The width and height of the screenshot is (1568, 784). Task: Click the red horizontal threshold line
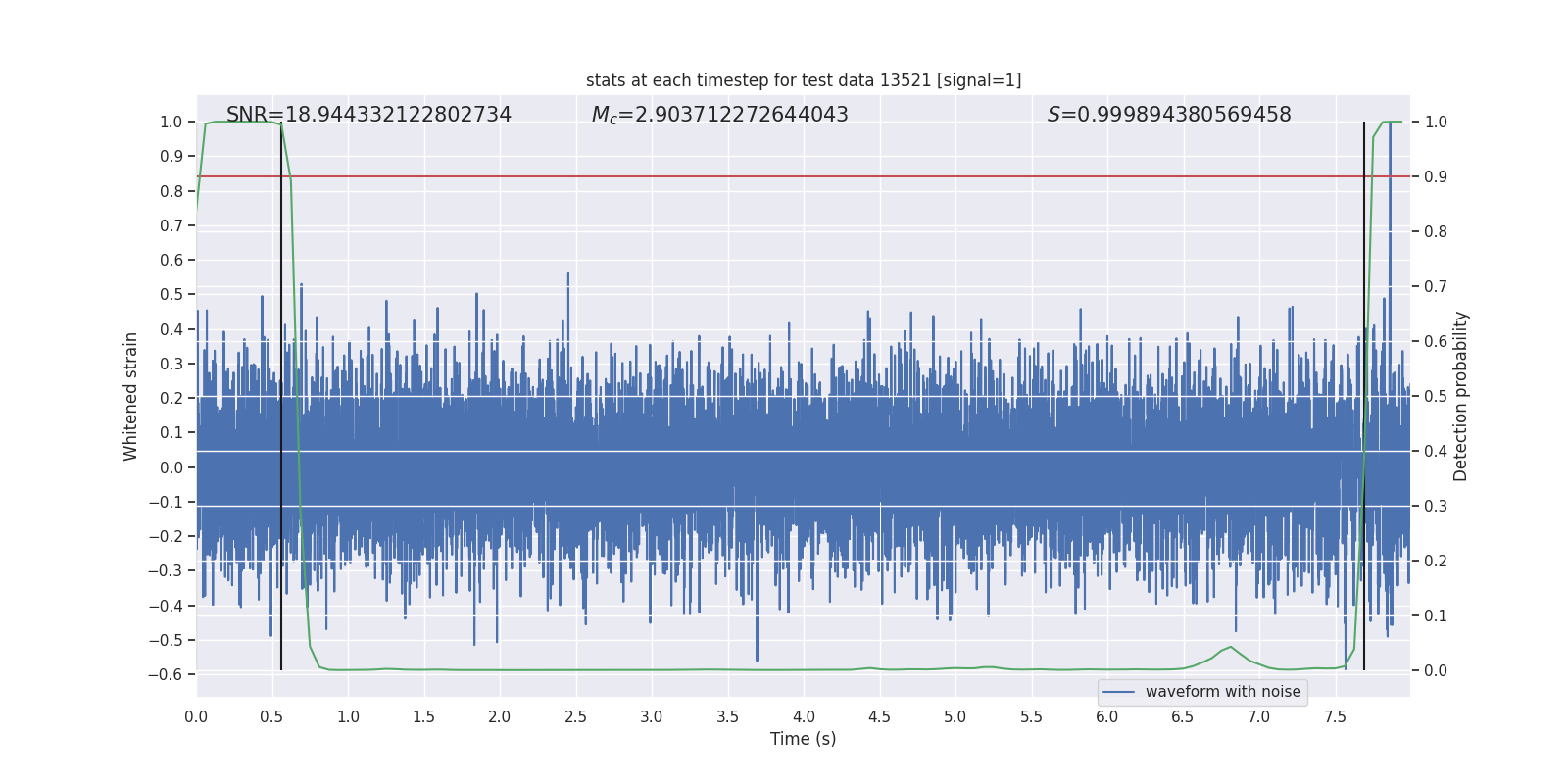click(784, 176)
